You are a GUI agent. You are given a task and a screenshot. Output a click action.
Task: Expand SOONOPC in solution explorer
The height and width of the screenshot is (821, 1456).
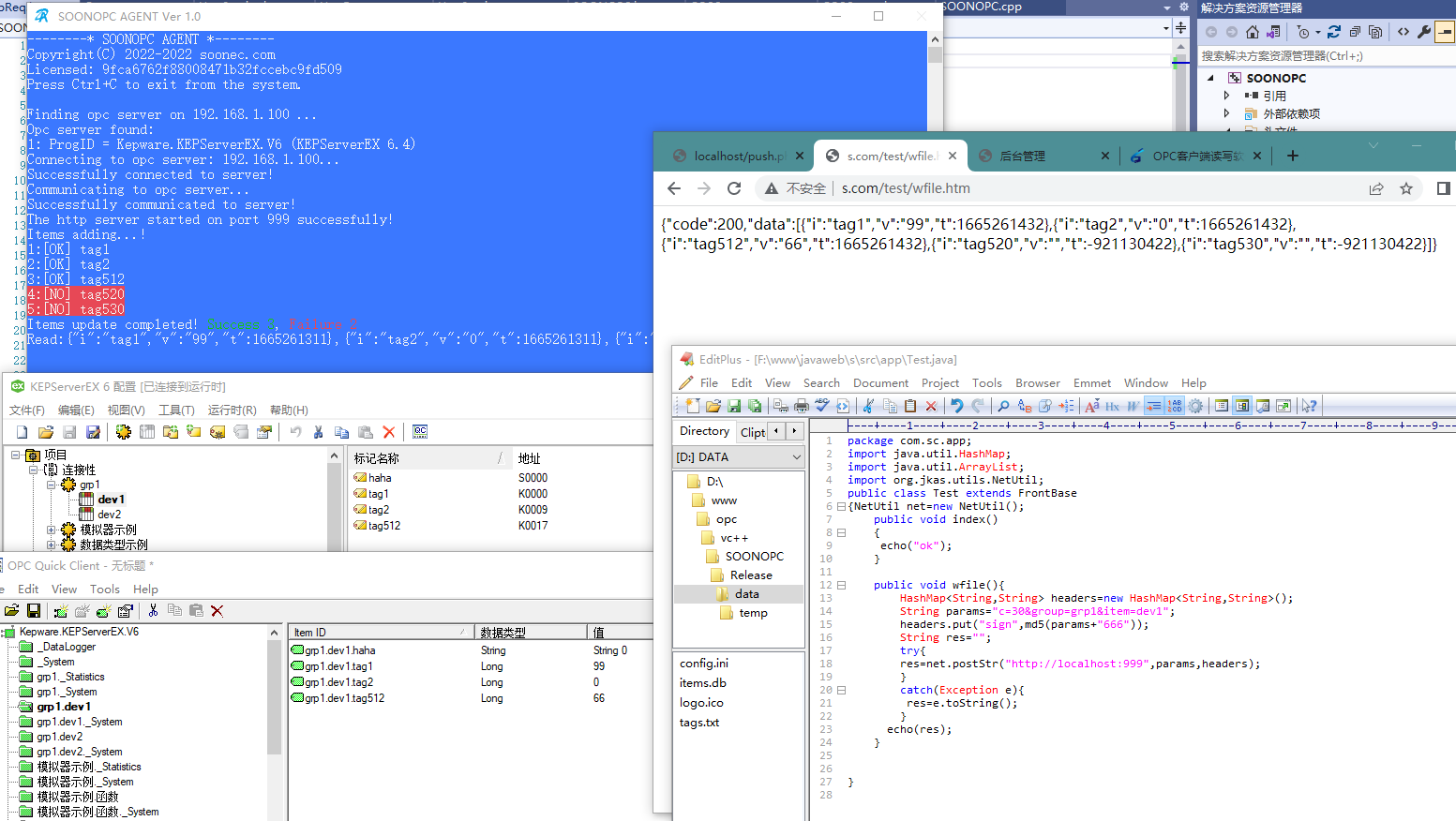coord(1210,78)
